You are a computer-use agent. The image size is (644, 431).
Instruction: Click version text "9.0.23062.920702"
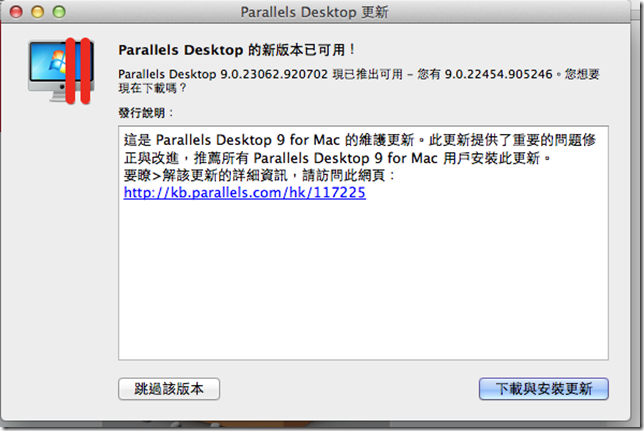(274, 74)
